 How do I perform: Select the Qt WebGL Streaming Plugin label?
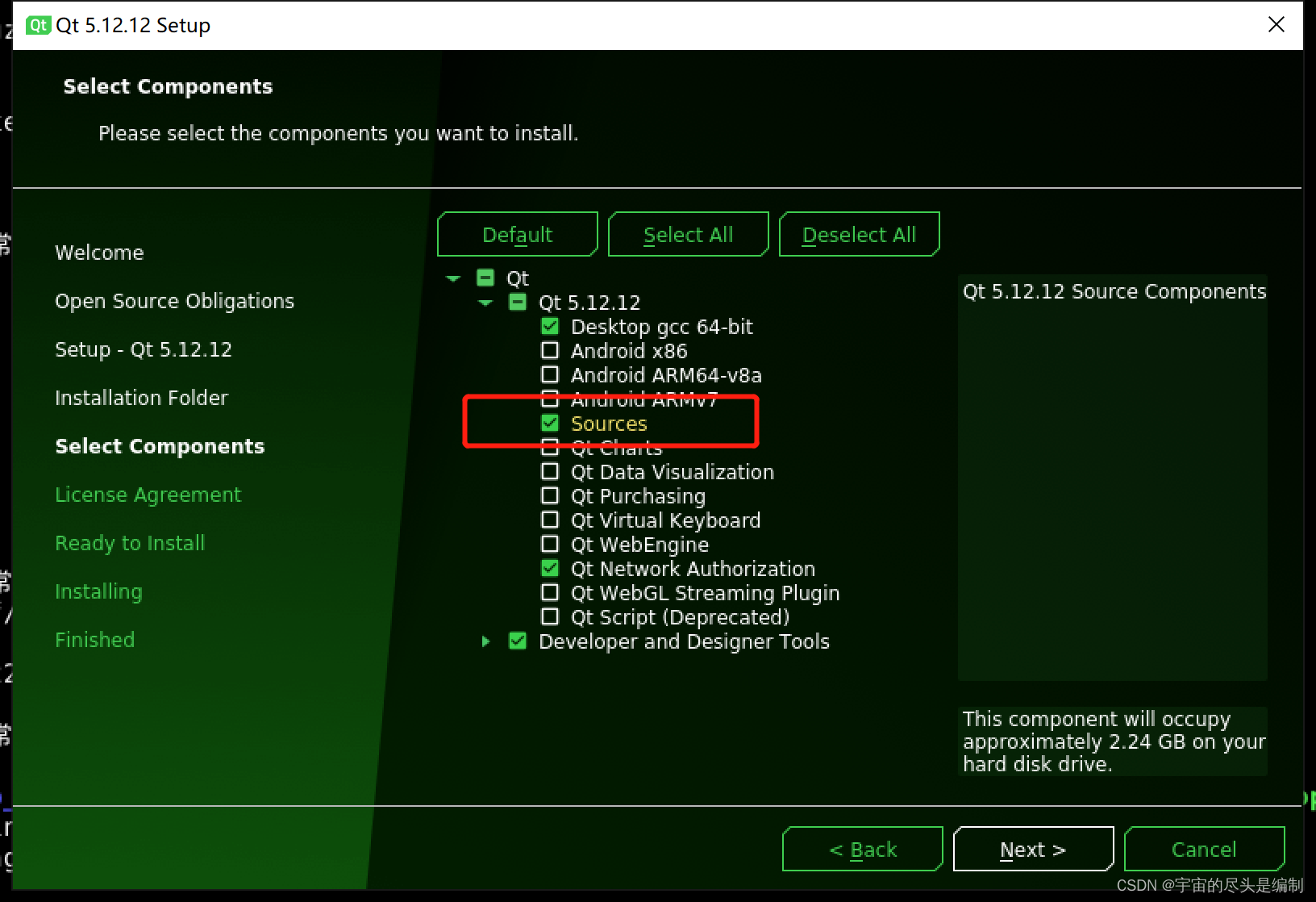coord(705,593)
